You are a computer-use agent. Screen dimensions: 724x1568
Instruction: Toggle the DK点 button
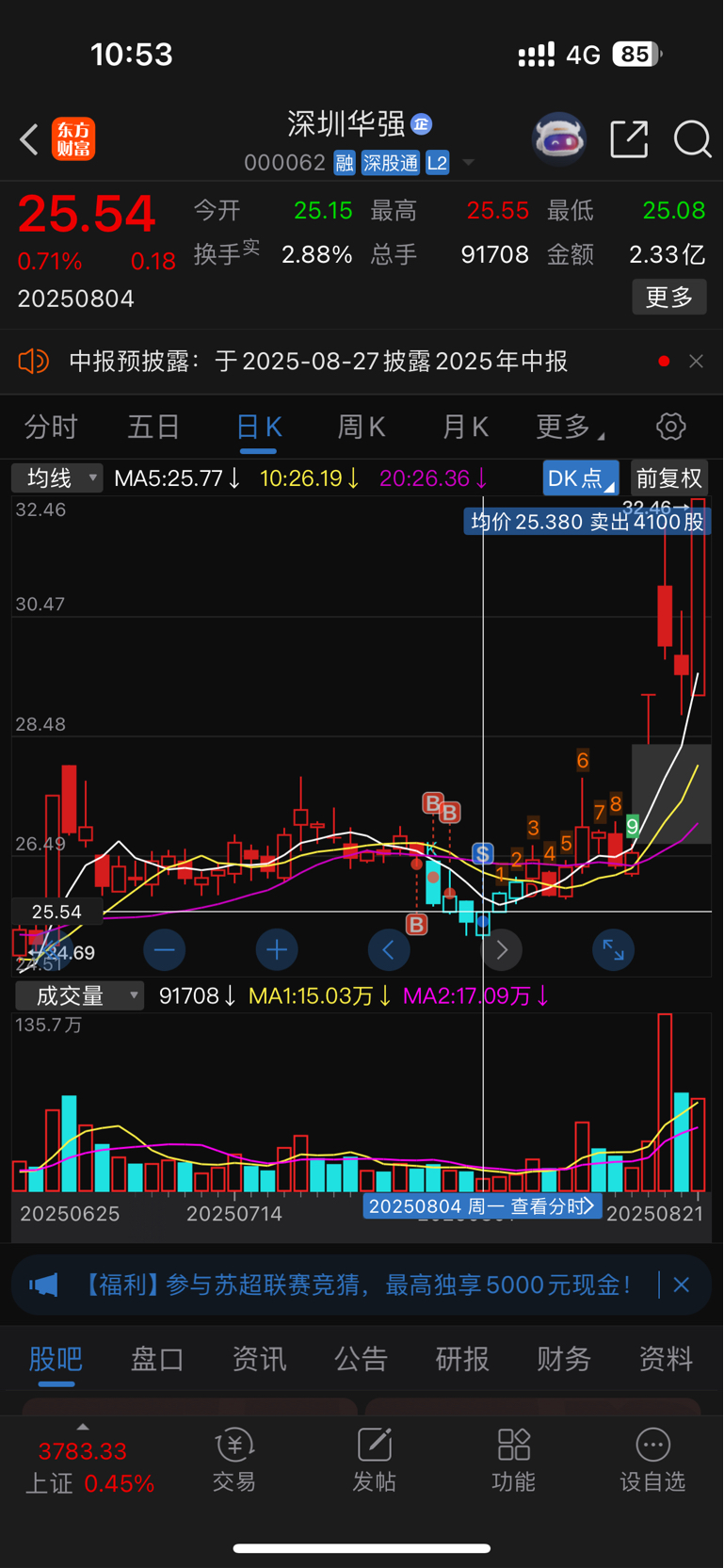(581, 478)
